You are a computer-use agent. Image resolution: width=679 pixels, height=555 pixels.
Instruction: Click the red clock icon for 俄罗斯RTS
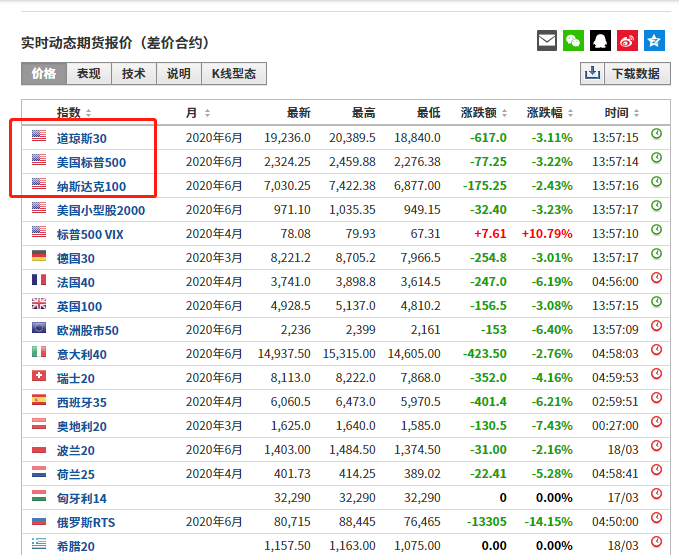(656, 518)
